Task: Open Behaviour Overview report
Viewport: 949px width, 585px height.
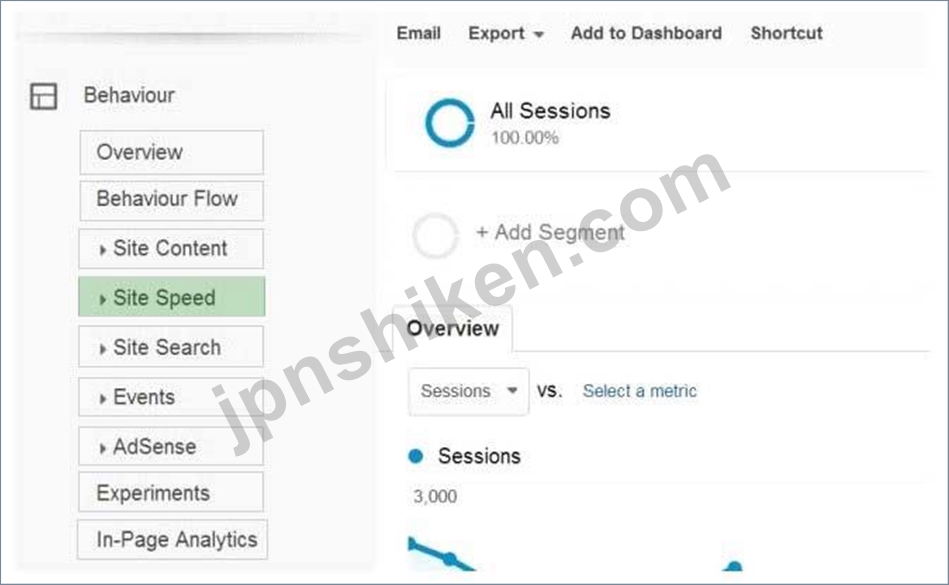Action: pyautogui.click(x=171, y=152)
